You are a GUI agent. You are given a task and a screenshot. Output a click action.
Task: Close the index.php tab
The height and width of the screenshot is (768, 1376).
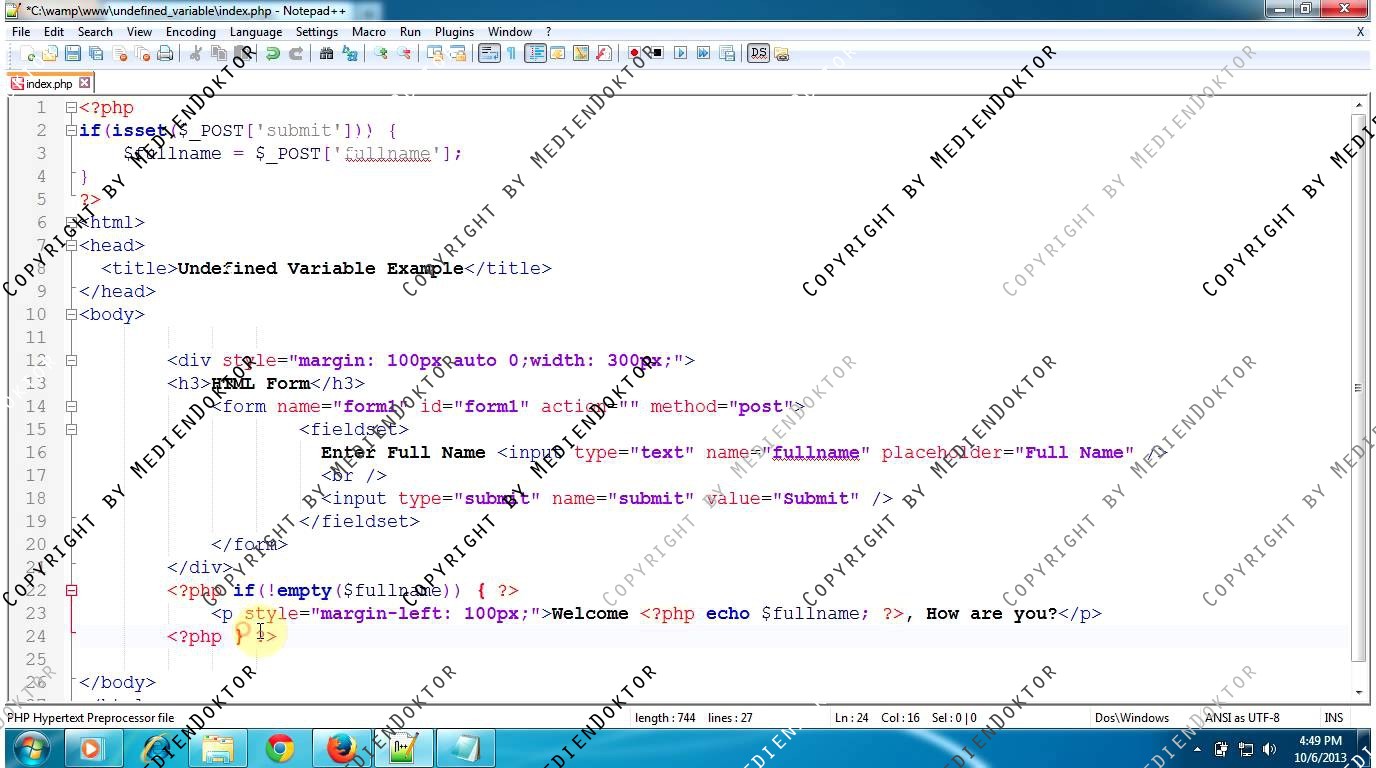point(85,83)
